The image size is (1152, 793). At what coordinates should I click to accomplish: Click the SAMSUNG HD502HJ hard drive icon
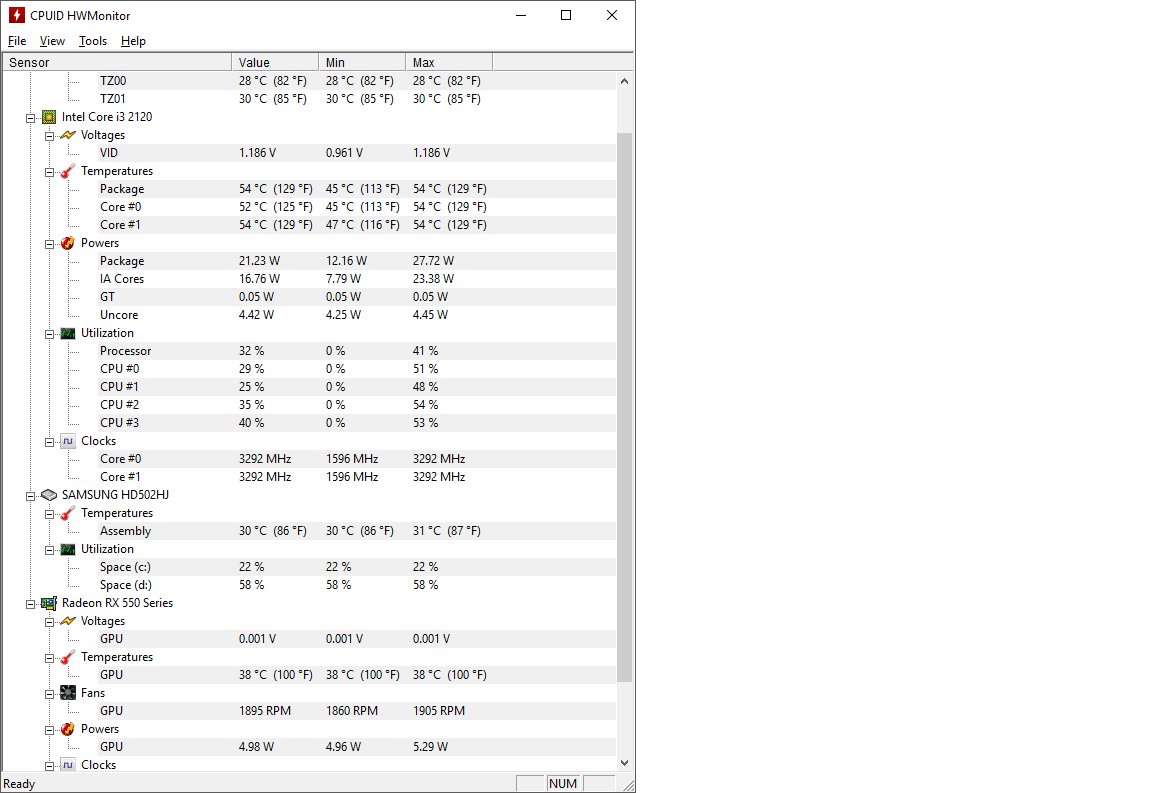49,495
